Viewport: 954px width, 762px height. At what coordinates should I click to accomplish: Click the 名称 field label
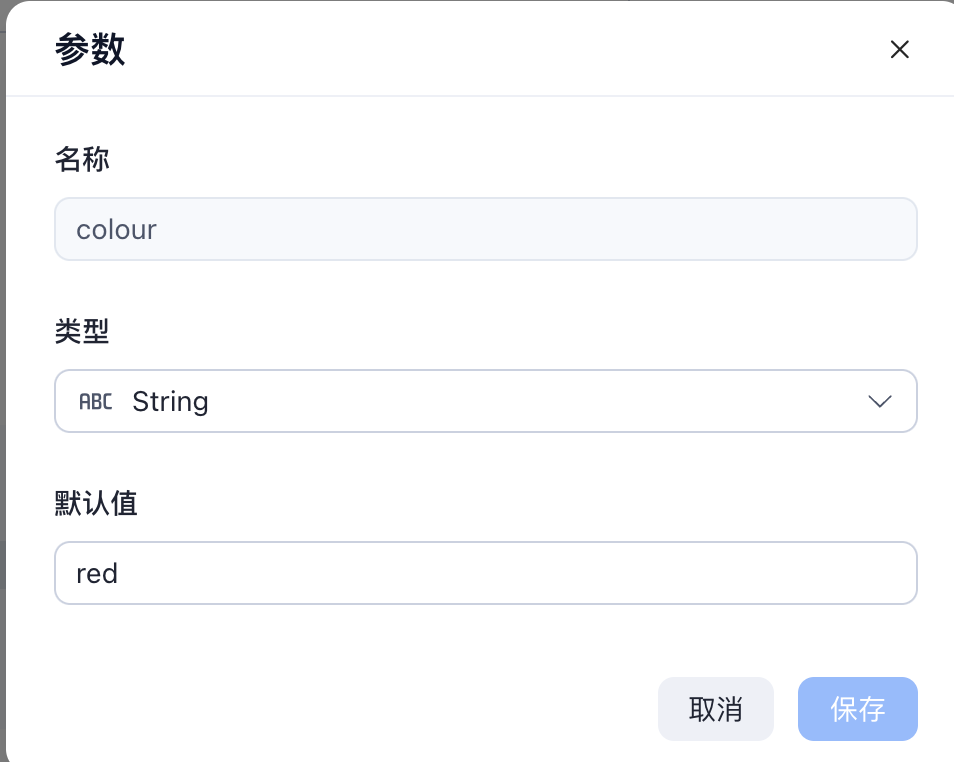[x=82, y=159]
